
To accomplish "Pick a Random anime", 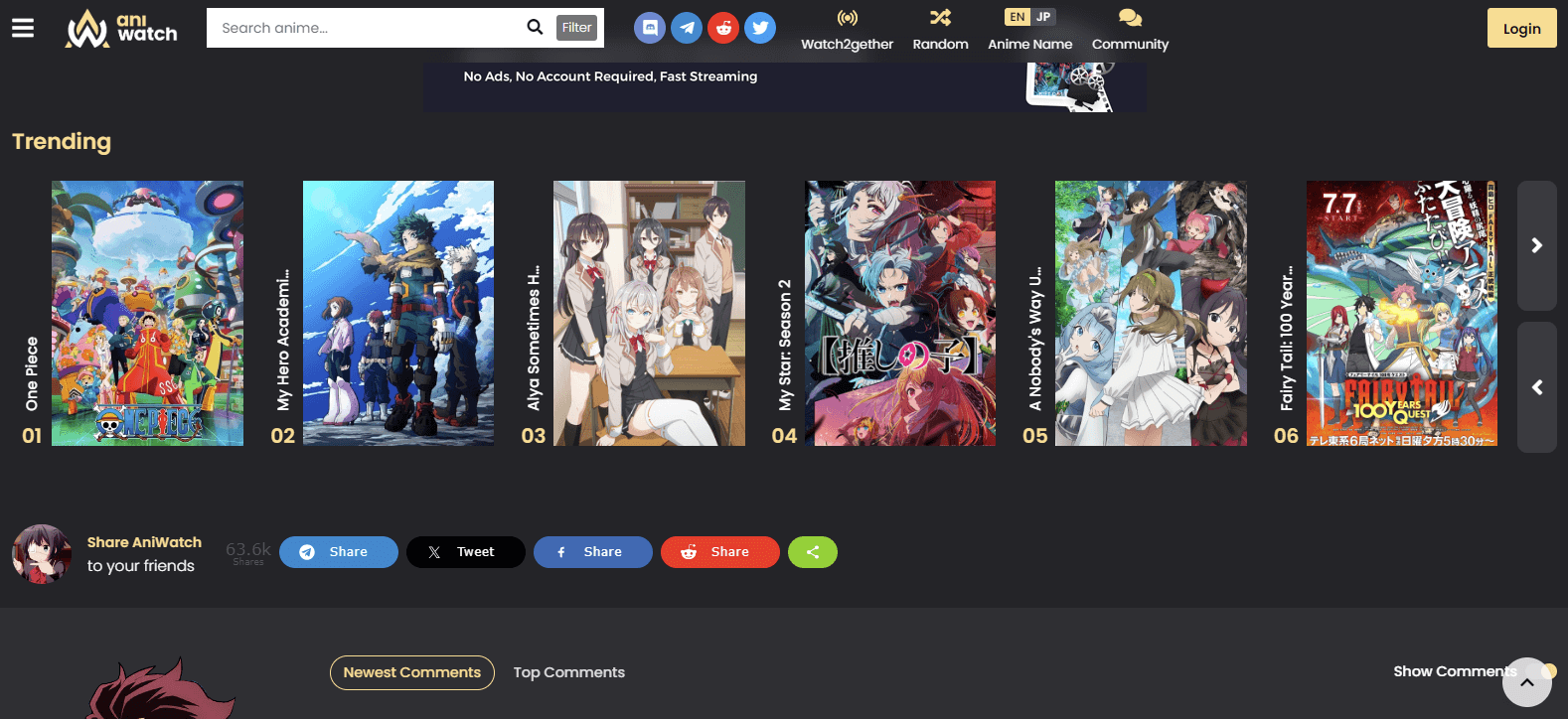I will point(940,30).
